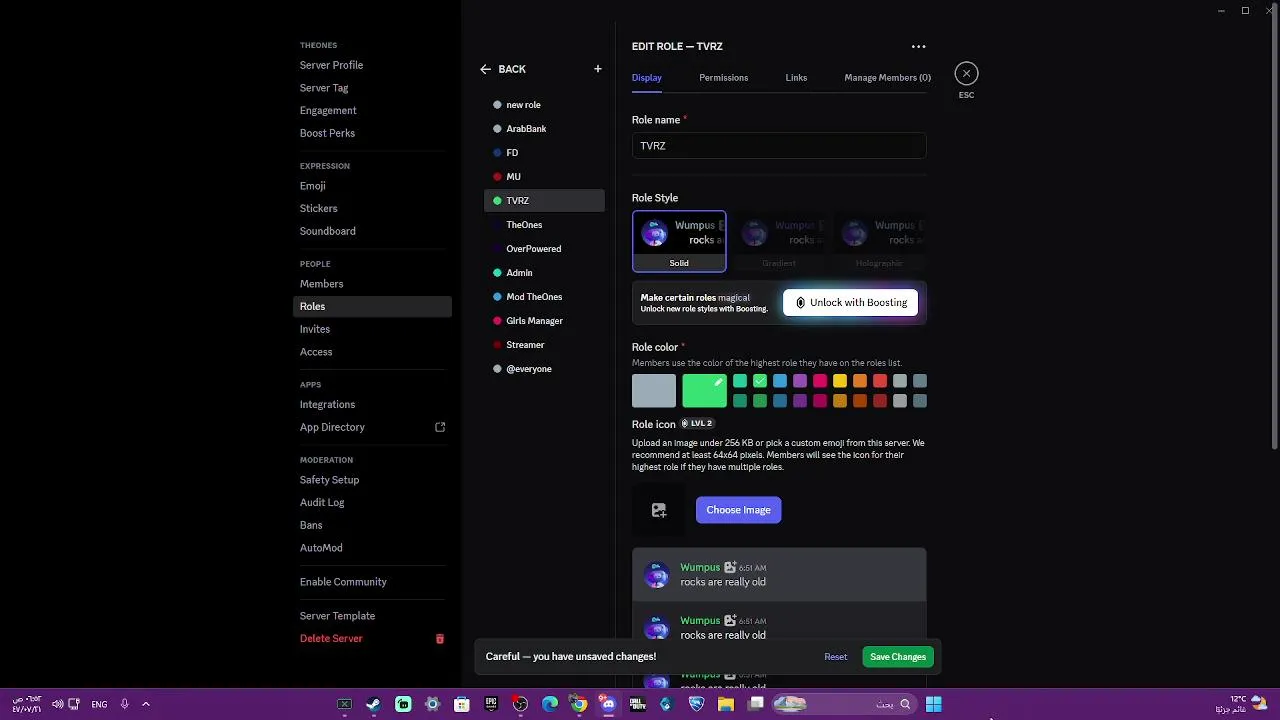The height and width of the screenshot is (720, 1280).
Task: Select the Mod TheOnes role
Action: point(544,297)
